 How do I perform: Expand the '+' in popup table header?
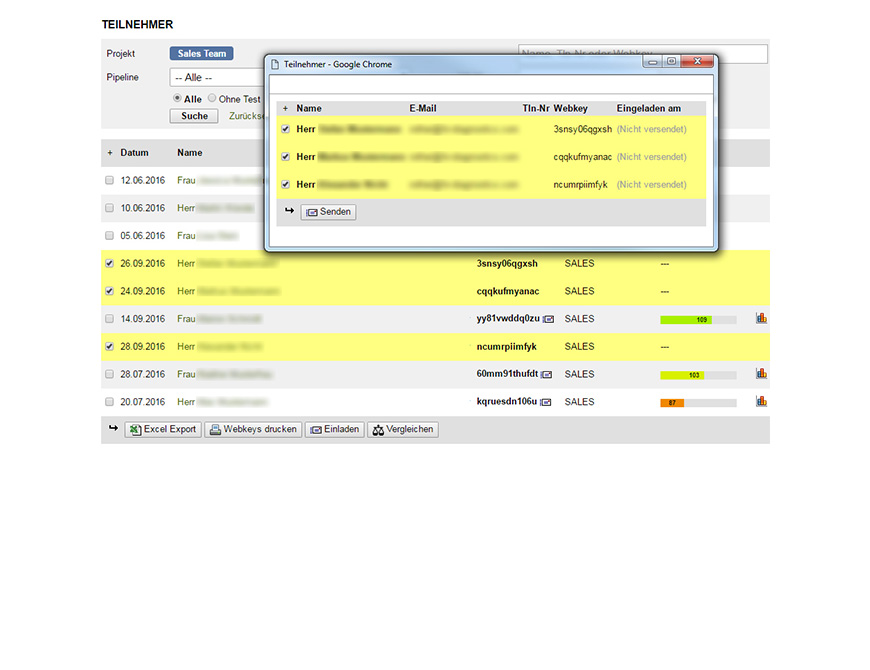pos(285,108)
